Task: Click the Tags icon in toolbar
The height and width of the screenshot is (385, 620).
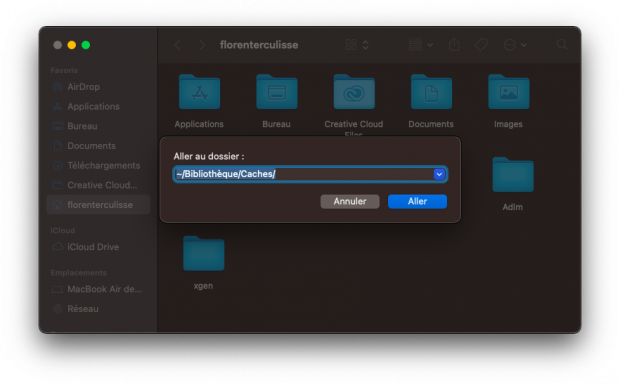Action: (x=481, y=45)
